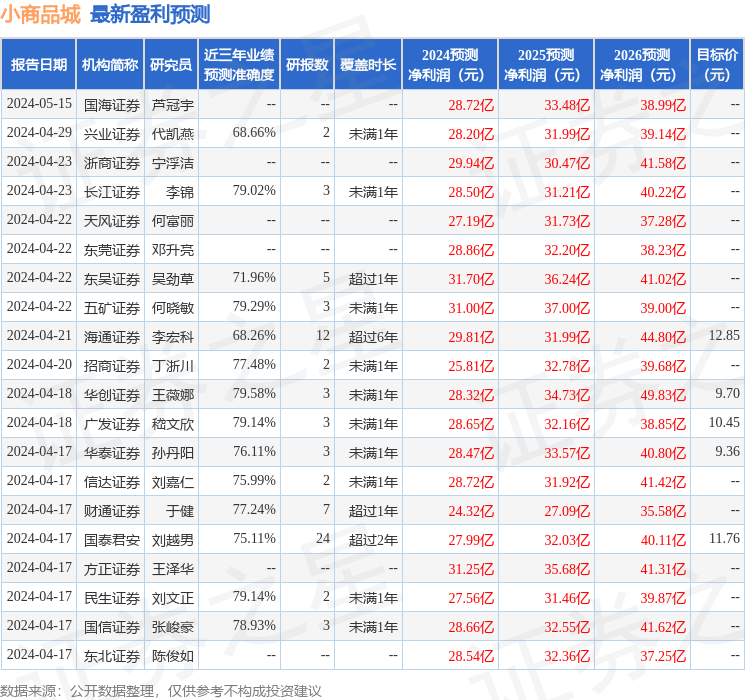Click analyst name 王泽华
745x700 pixels.
tap(172, 569)
